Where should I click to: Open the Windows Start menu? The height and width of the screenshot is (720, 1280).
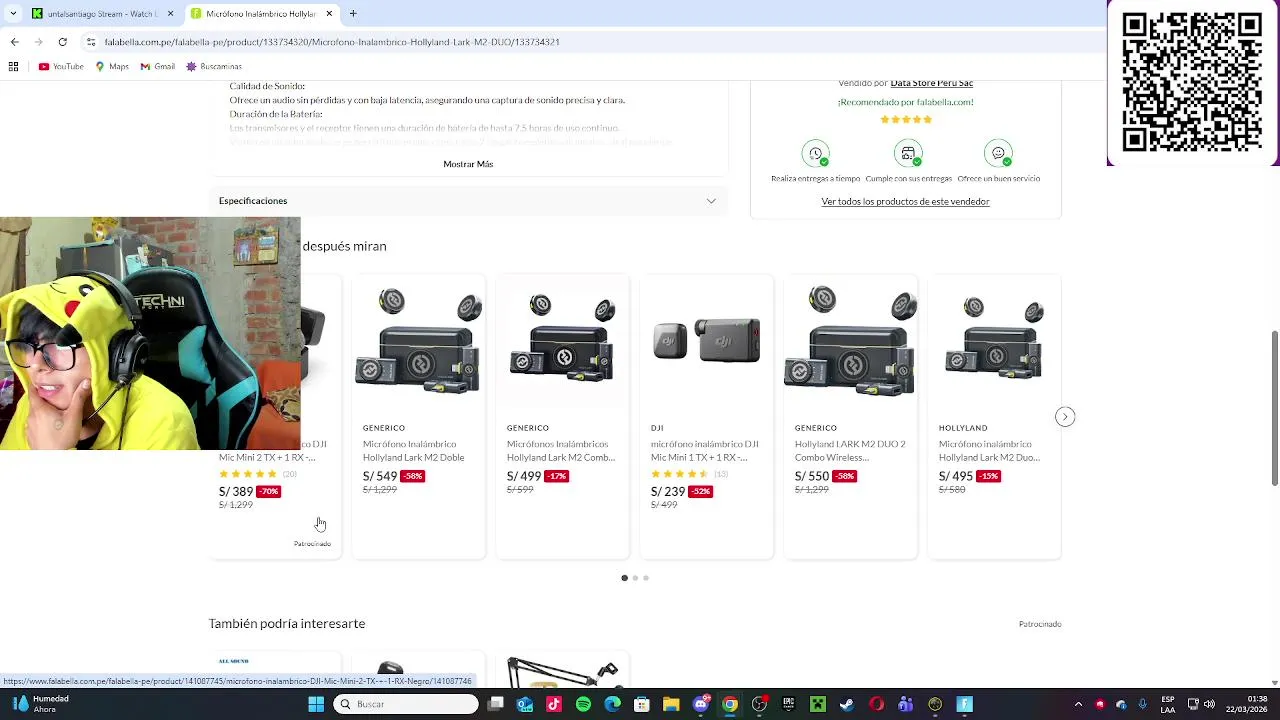click(316, 704)
